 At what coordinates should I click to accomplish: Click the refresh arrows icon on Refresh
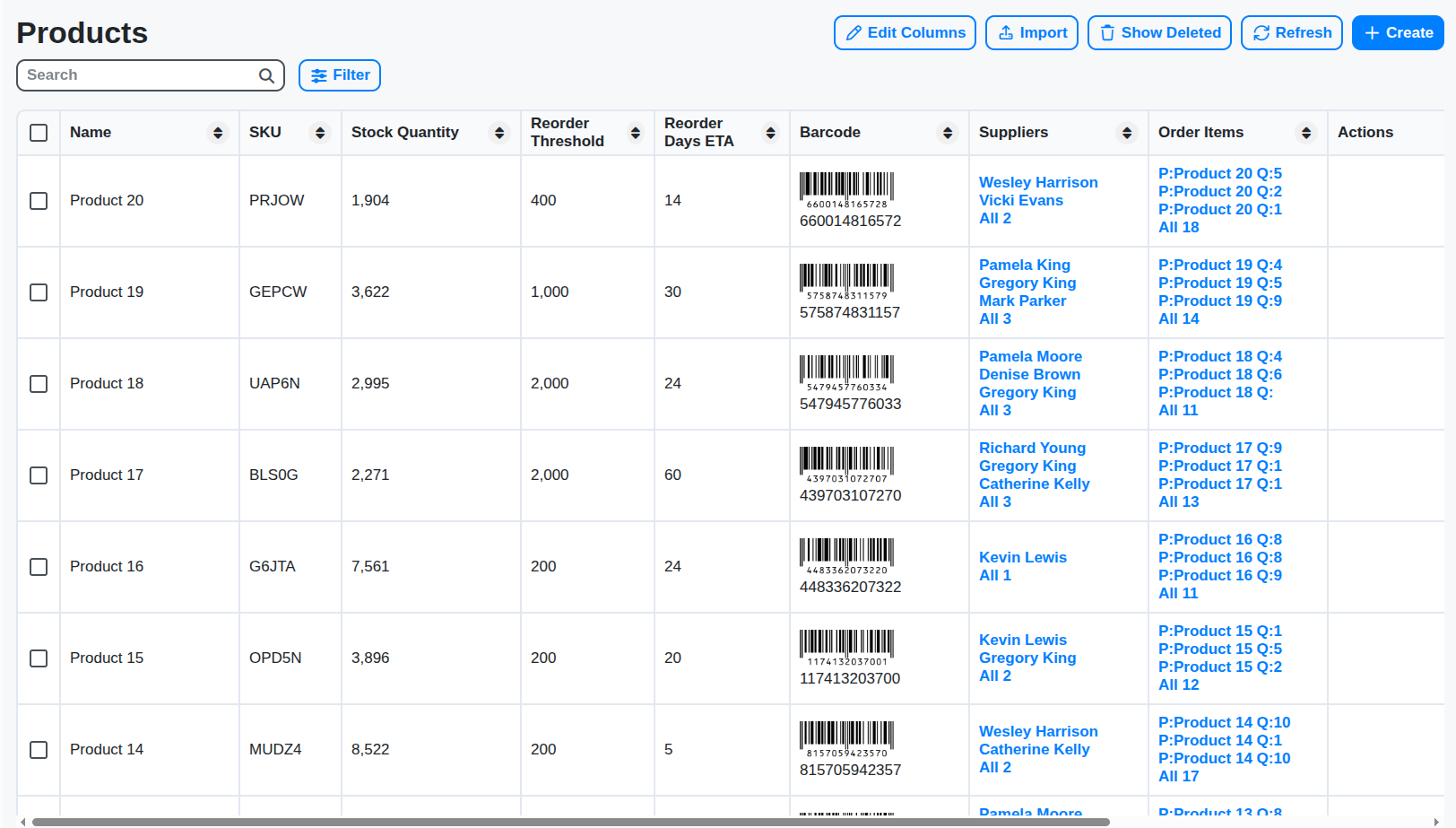click(x=1263, y=32)
